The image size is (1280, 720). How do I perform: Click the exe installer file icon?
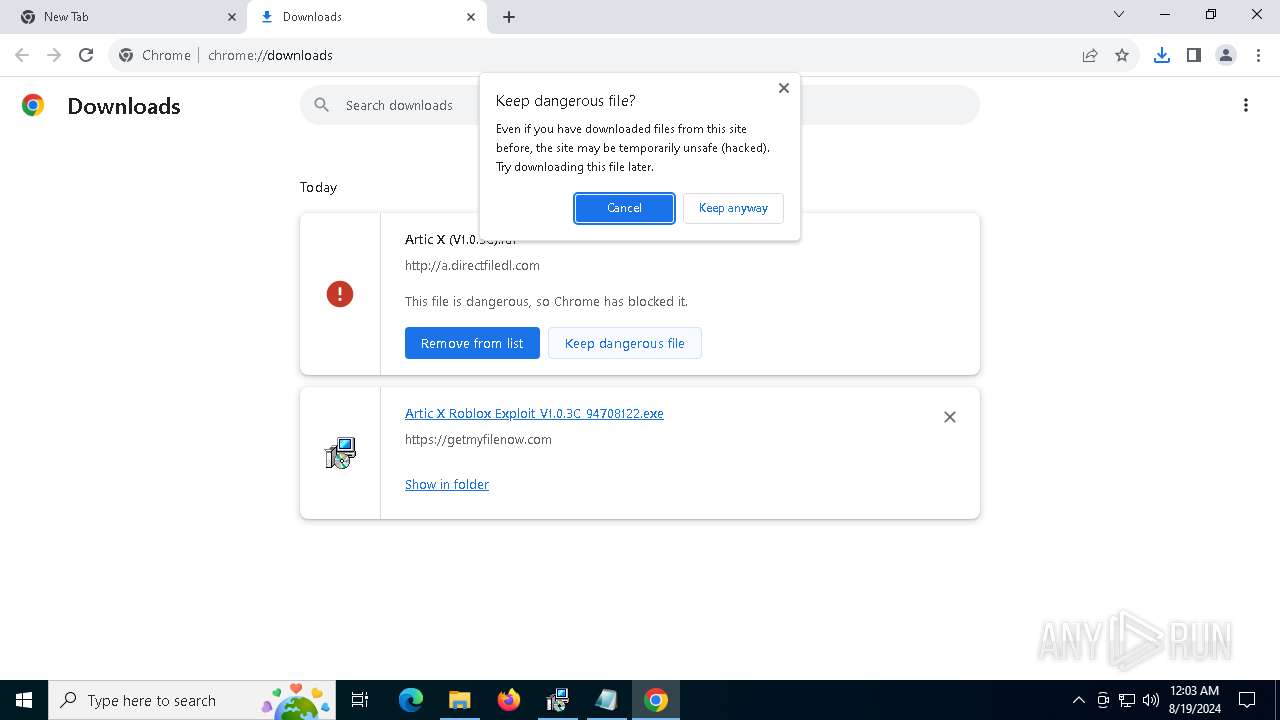click(x=340, y=453)
